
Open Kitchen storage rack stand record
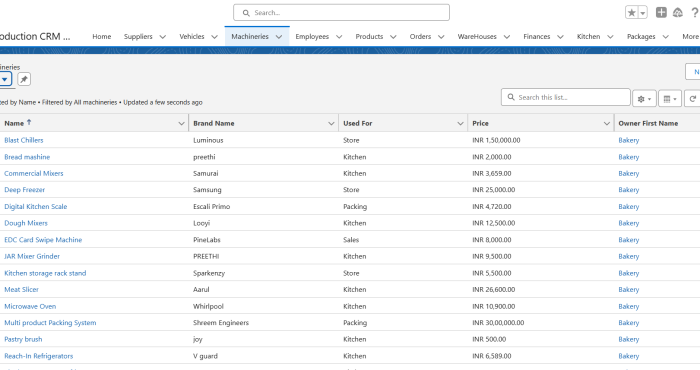click(45, 273)
